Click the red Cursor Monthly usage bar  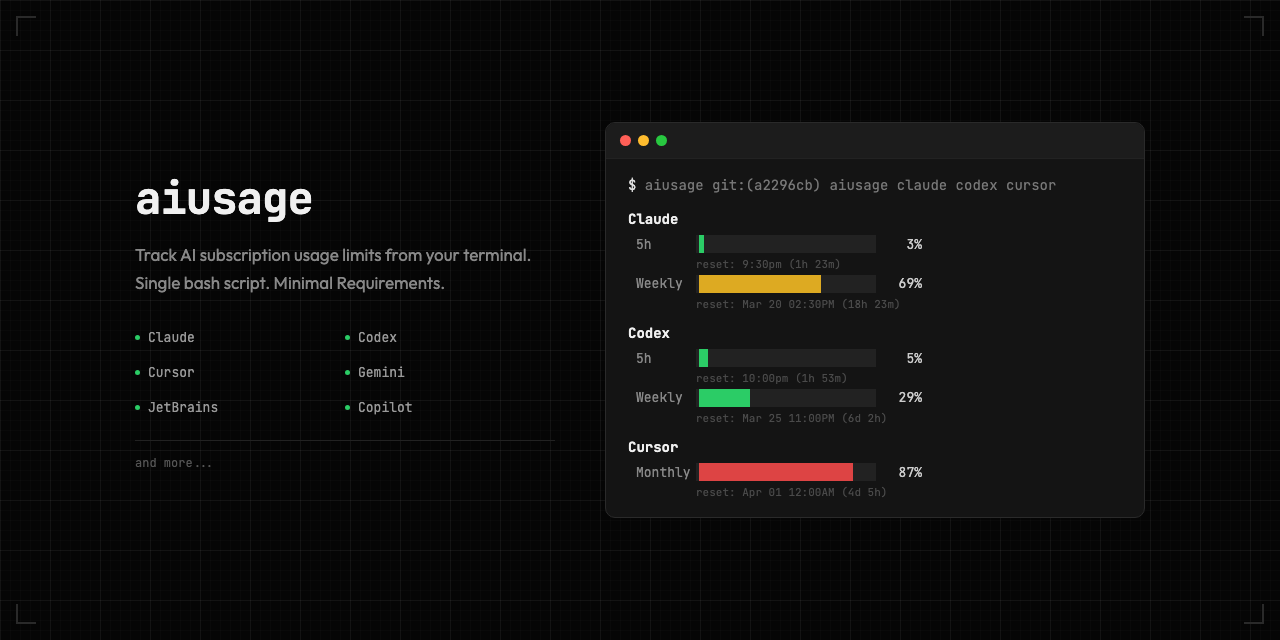click(776, 472)
